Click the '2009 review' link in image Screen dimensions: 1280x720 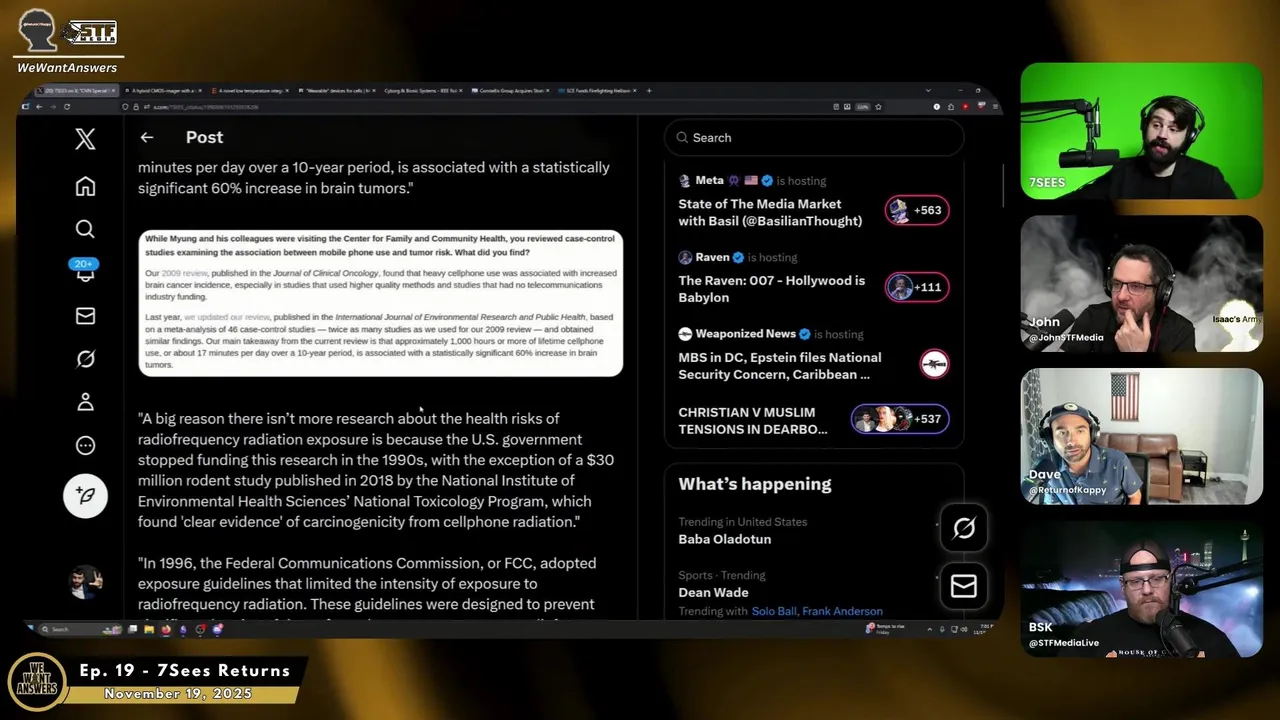pos(185,273)
